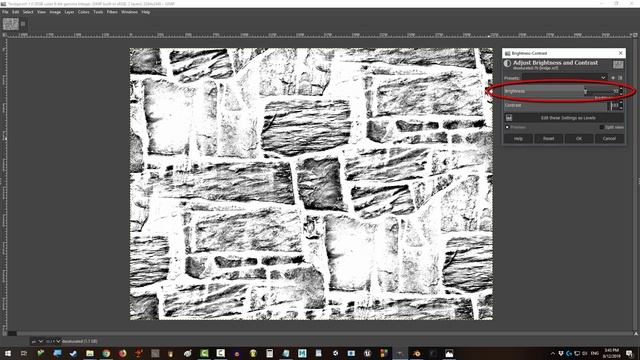Show hidden system tray icons
Screen dimensions: 640x360
[553, 353]
